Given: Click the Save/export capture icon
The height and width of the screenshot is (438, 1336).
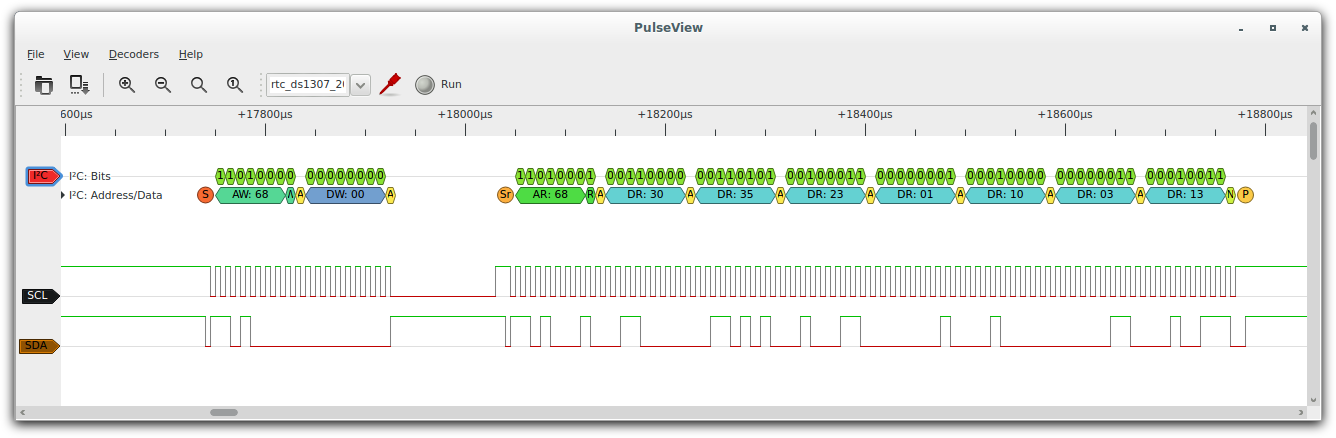Looking at the screenshot, I should [x=79, y=85].
